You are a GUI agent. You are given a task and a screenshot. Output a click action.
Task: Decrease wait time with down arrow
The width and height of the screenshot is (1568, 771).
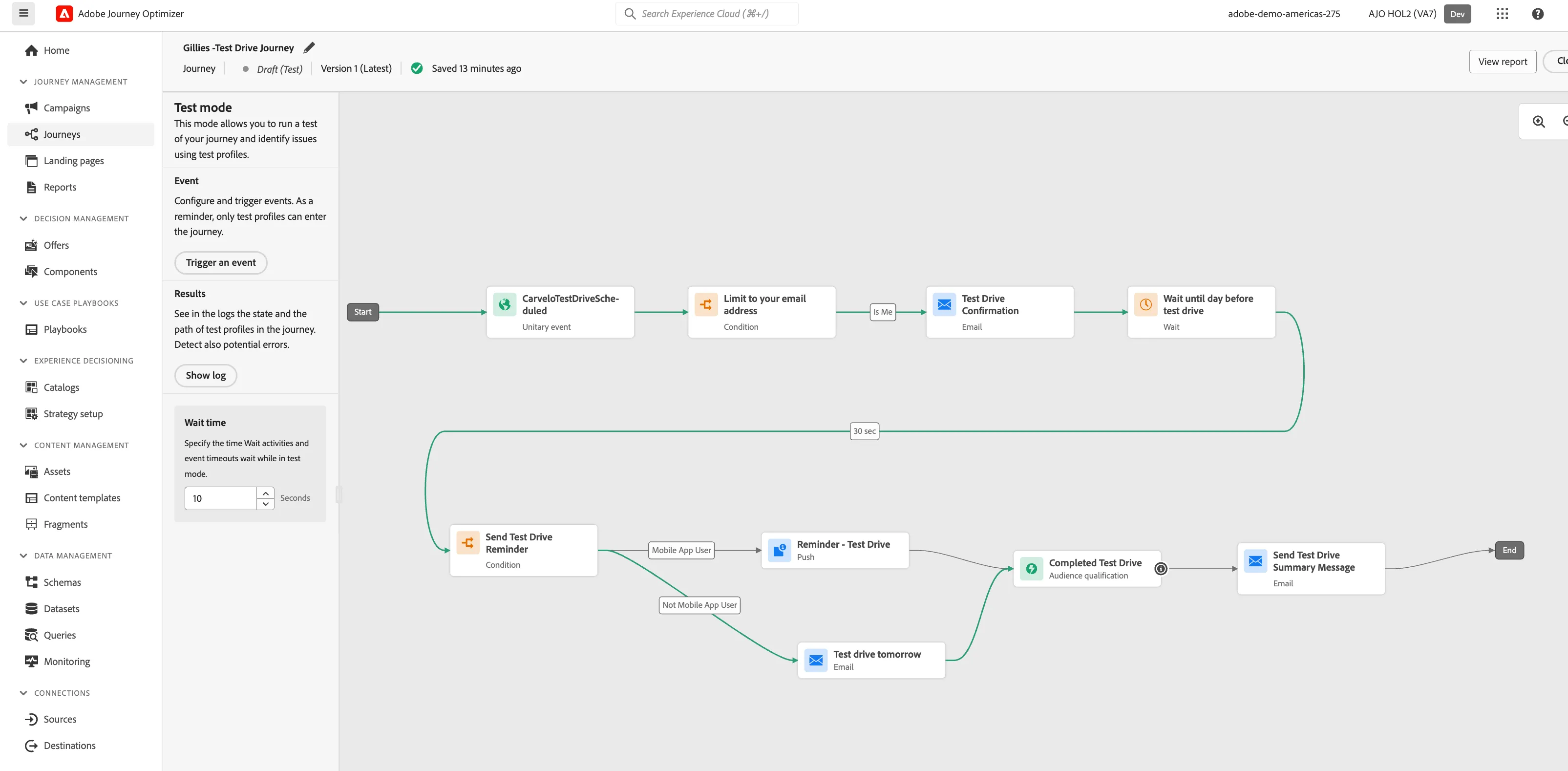(265, 504)
